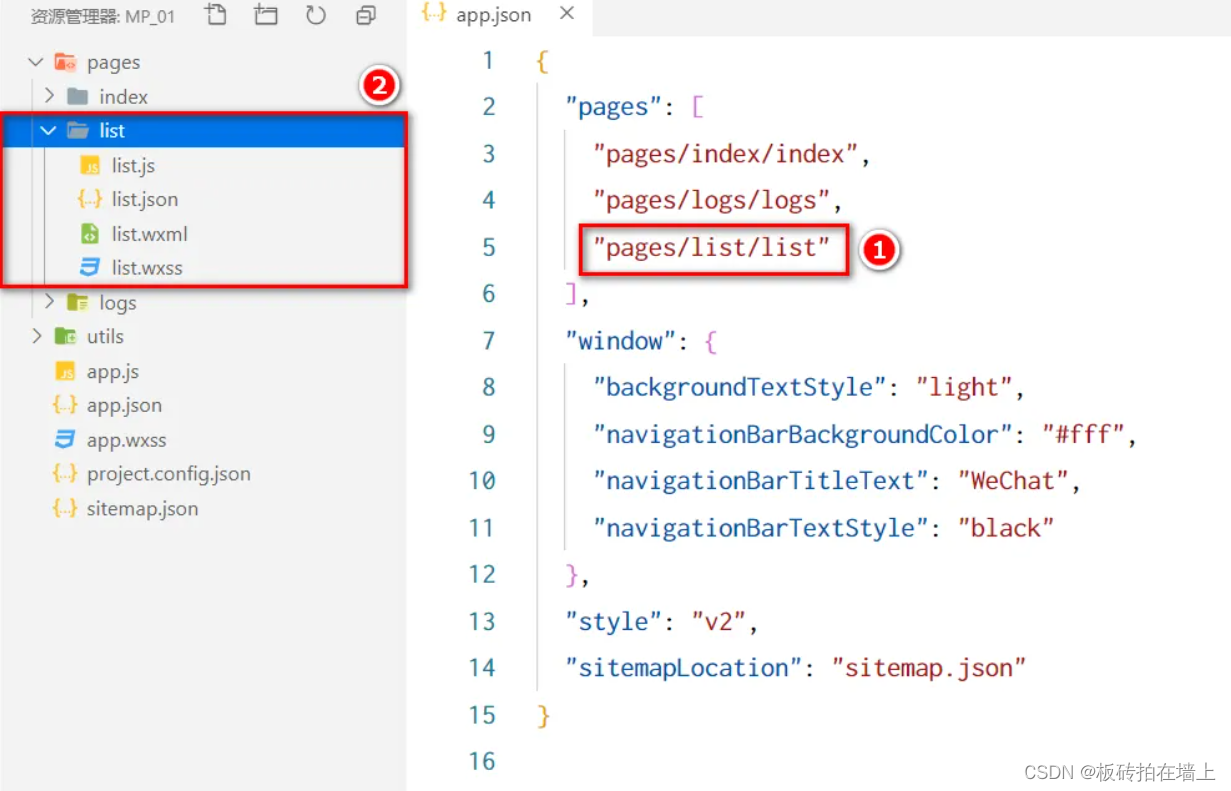
Task: Click the "light" value on line 8
Action: (965, 387)
